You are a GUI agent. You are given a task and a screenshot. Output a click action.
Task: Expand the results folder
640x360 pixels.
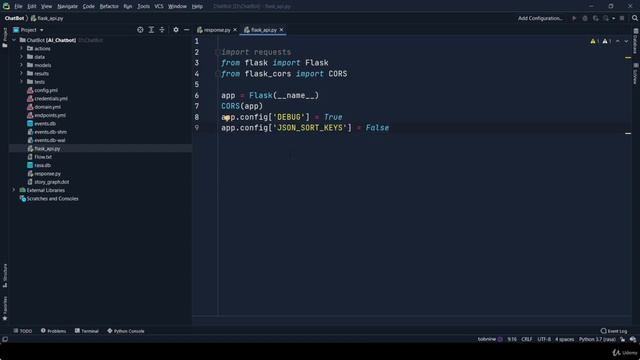pyautogui.click(x=21, y=73)
